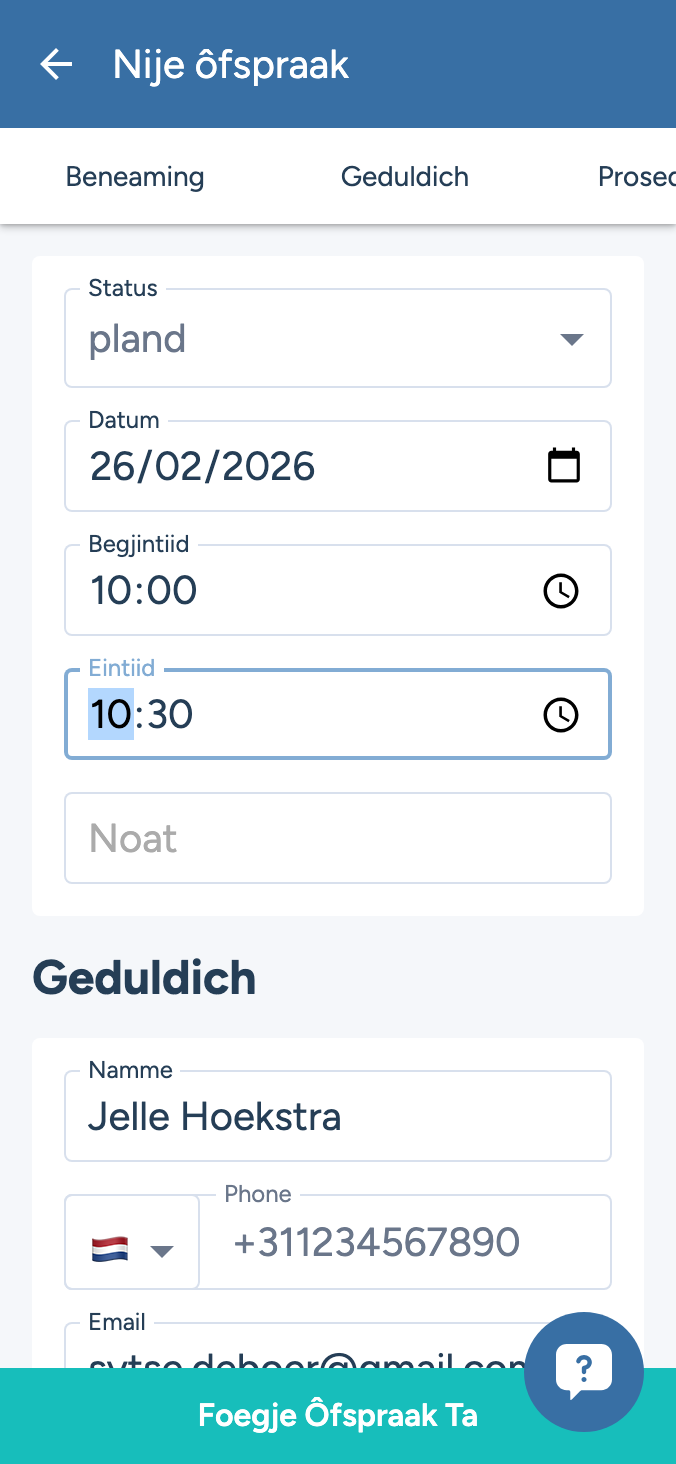
Task: Click the Phone number input field
Action: coord(405,1243)
